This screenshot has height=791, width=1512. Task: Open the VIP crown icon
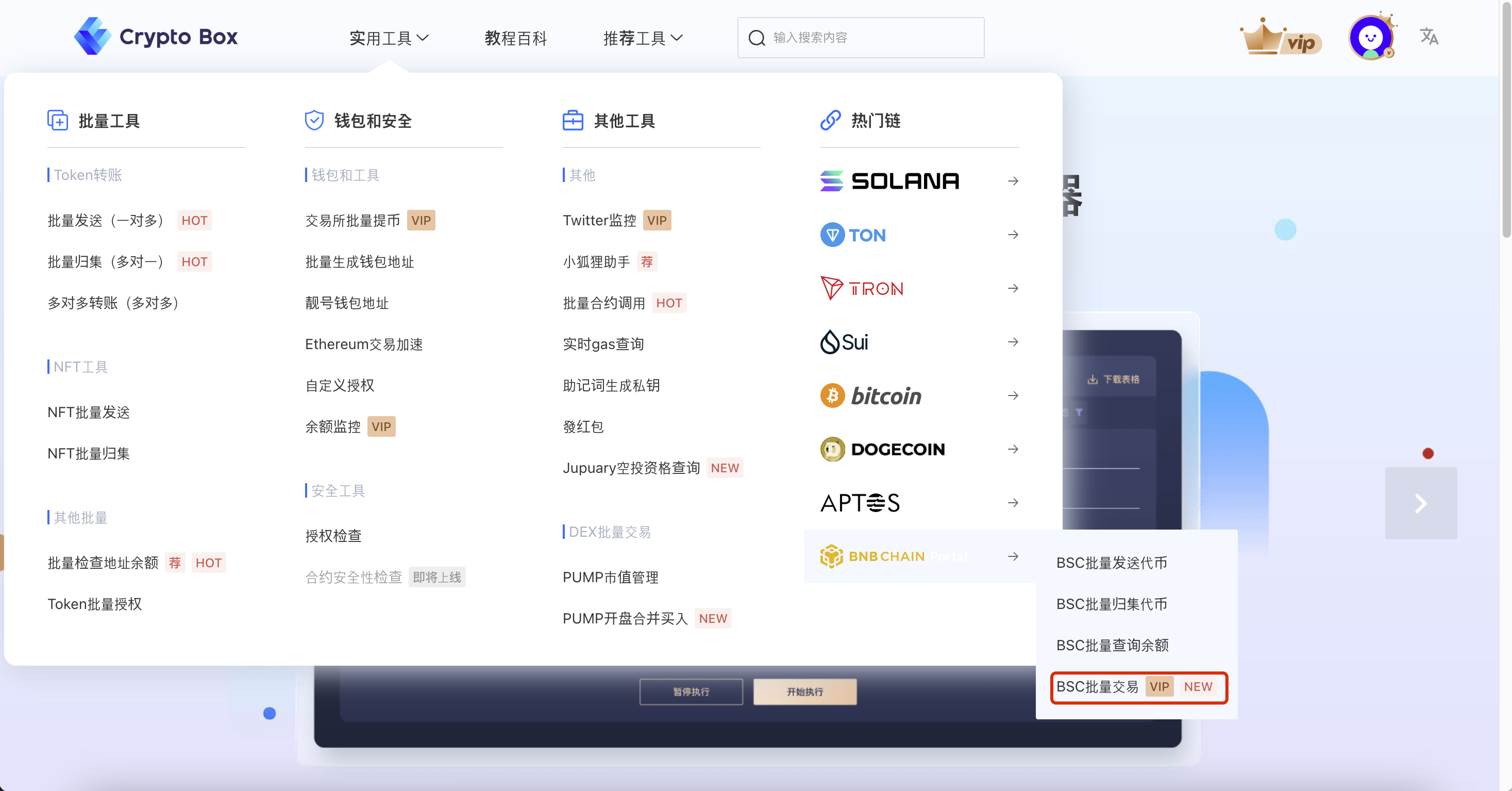(x=1280, y=38)
